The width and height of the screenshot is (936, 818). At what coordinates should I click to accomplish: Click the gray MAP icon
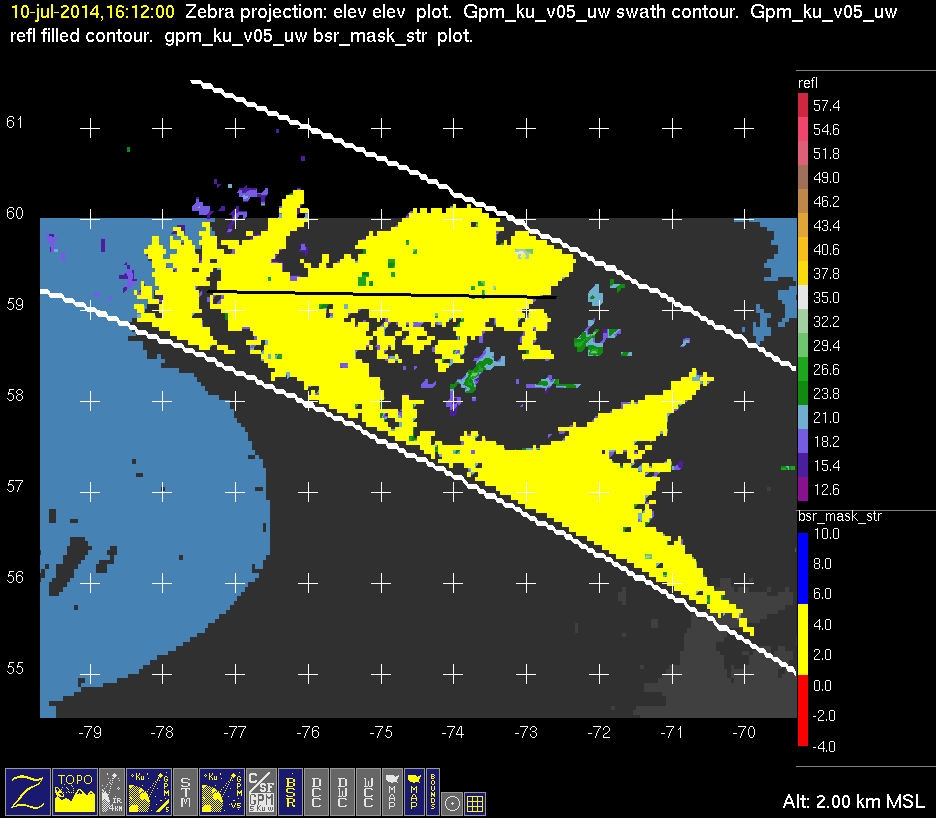coord(391,791)
